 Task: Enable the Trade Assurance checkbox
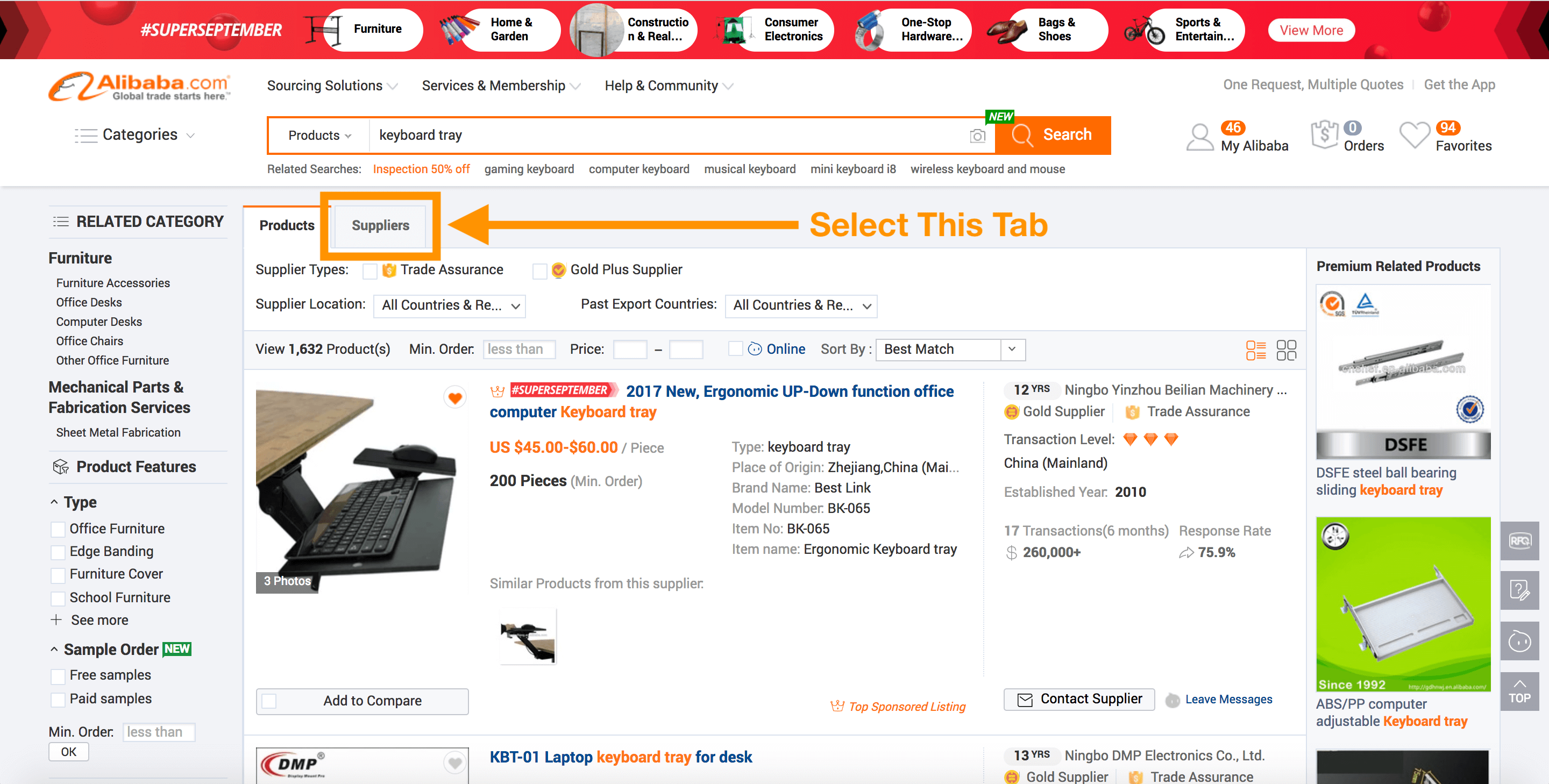[371, 271]
